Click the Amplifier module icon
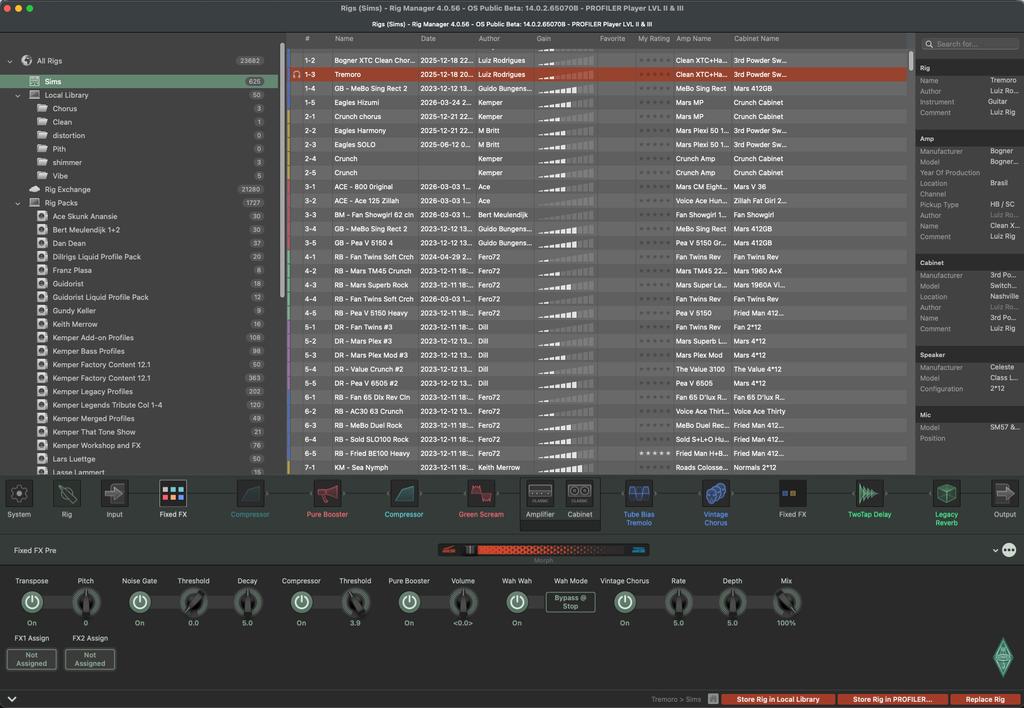Image resolution: width=1024 pixels, height=708 pixels. coord(540,494)
